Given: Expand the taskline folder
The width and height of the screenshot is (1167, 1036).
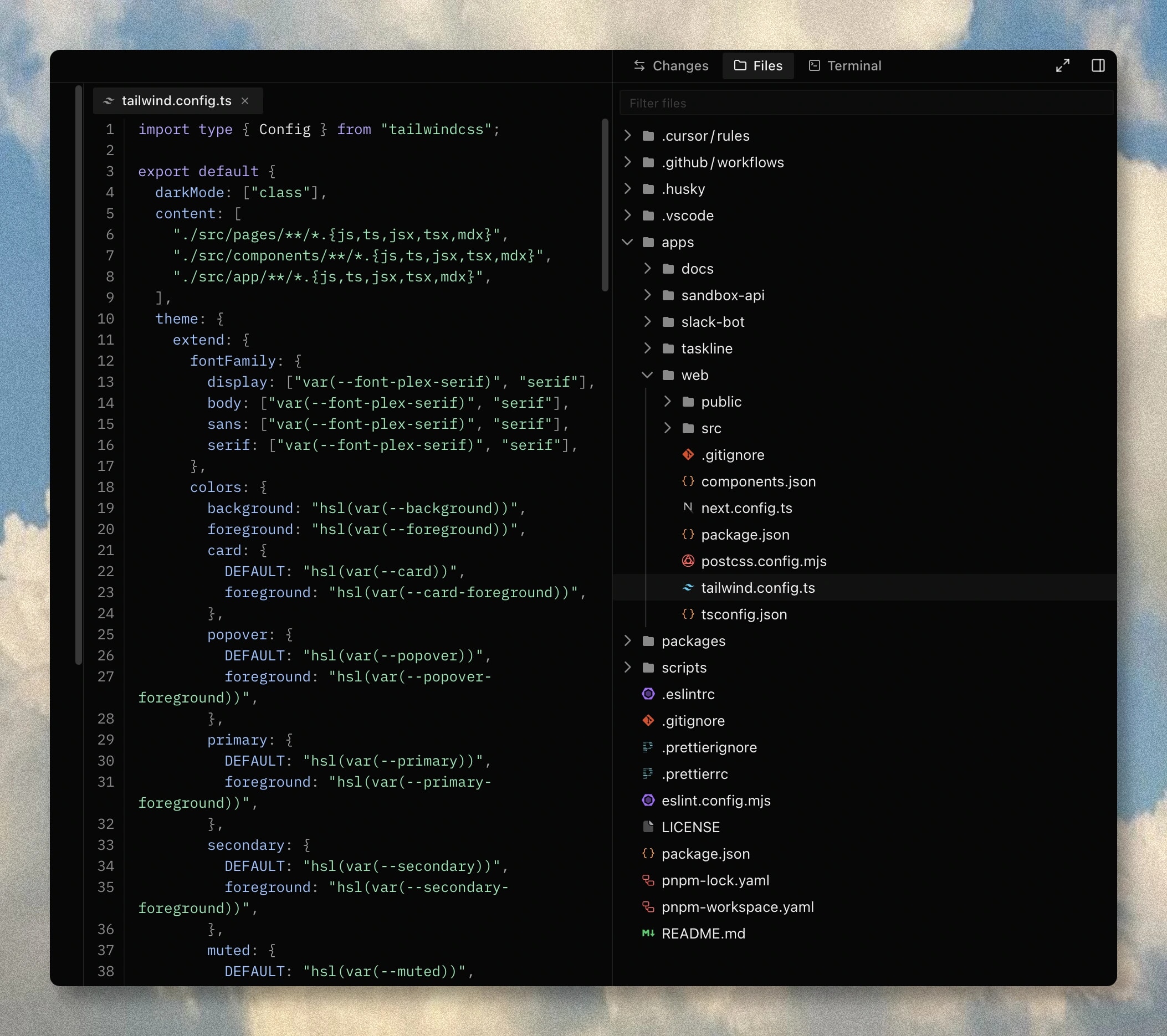Looking at the screenshot, I should 647,348.
